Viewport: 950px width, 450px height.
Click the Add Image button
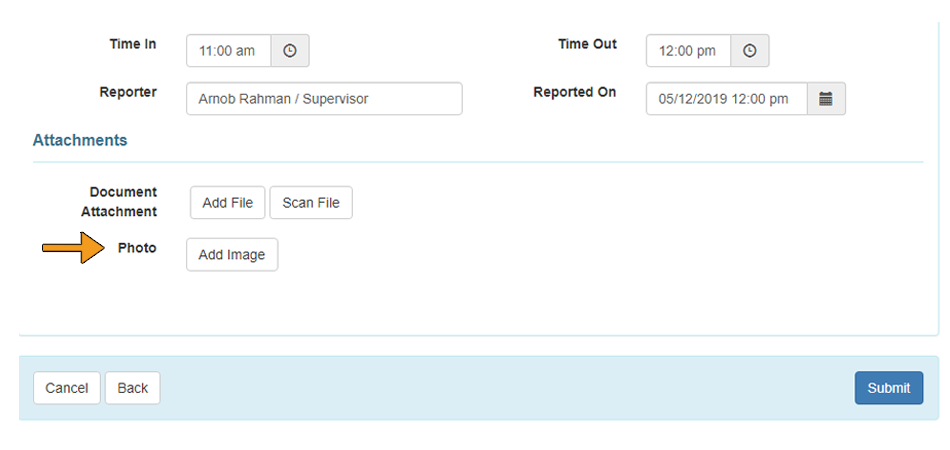click(x=232, y=254)
